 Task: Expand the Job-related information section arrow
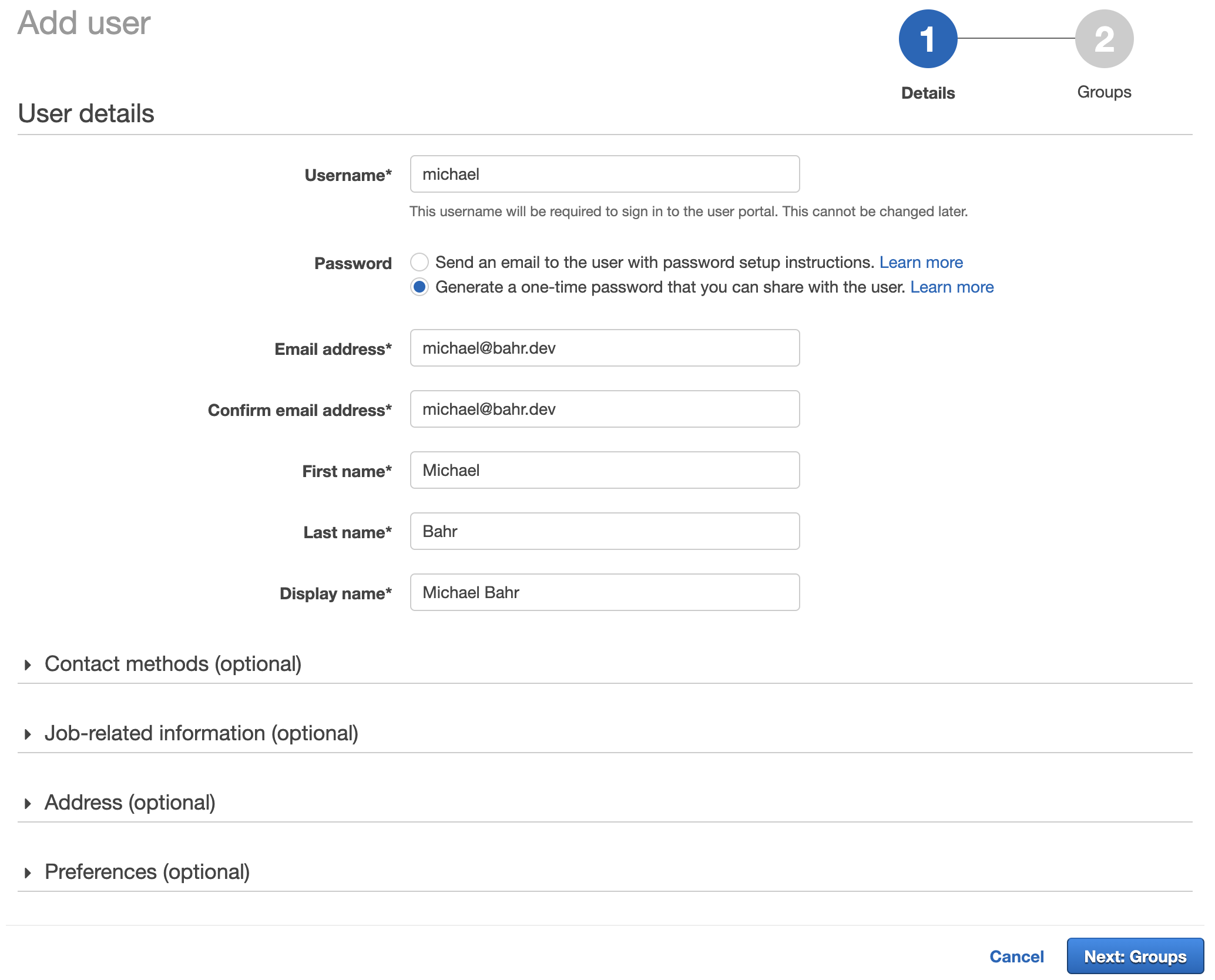28,734
